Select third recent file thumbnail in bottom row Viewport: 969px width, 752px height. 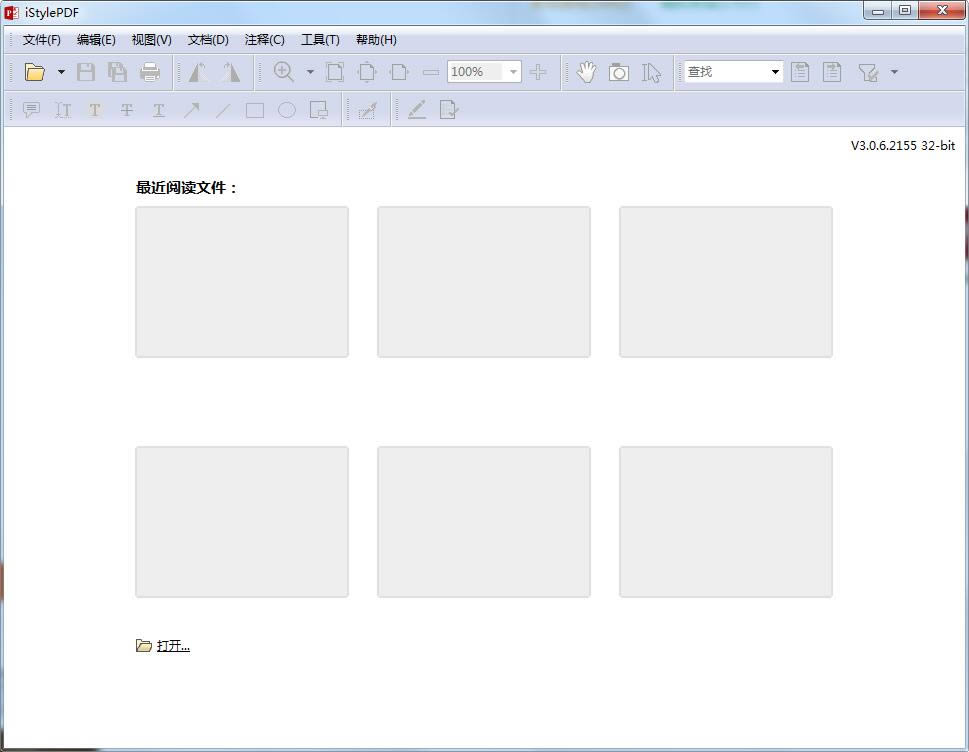(x=726, y=522)
